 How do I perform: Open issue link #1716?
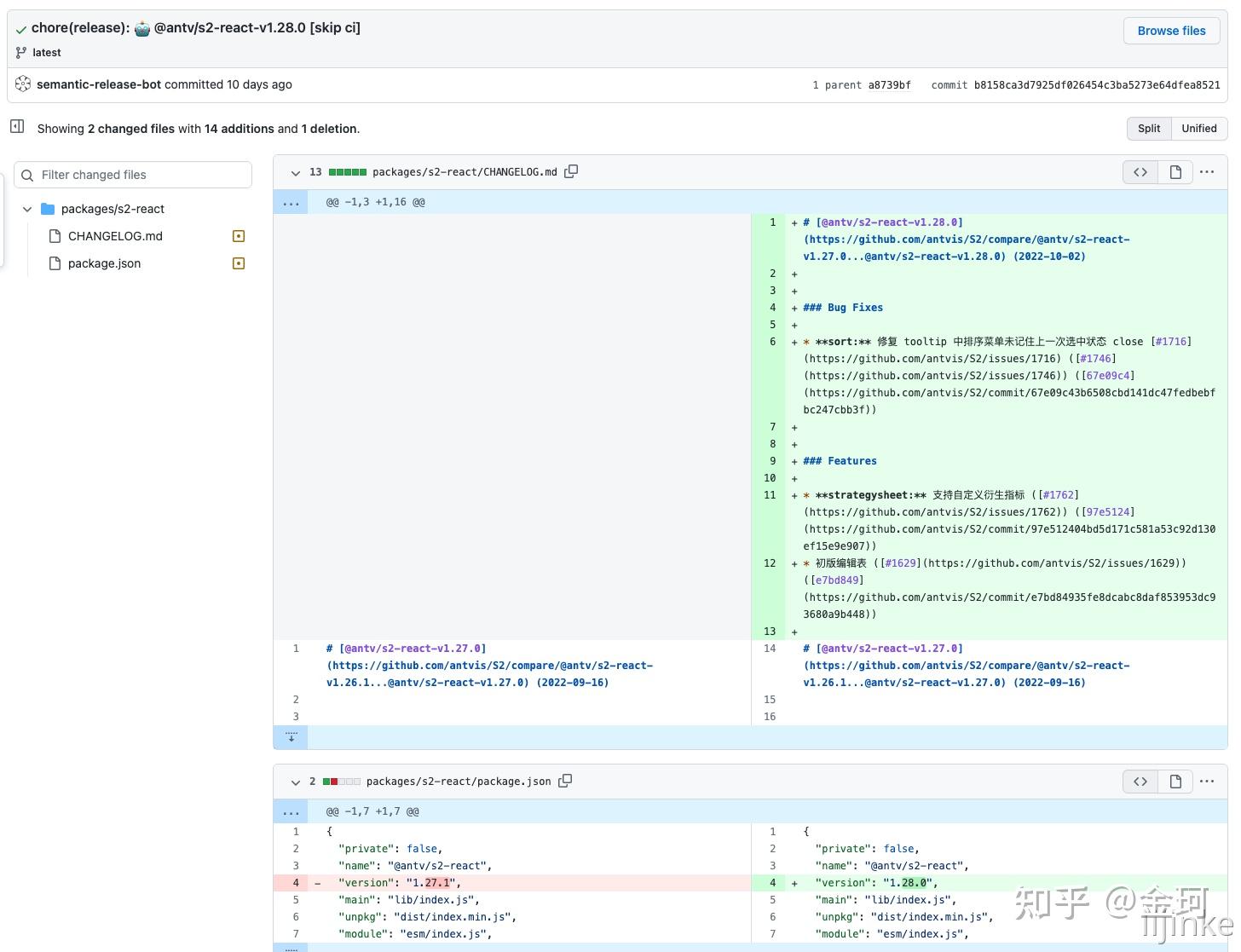tap(1172, 341)
